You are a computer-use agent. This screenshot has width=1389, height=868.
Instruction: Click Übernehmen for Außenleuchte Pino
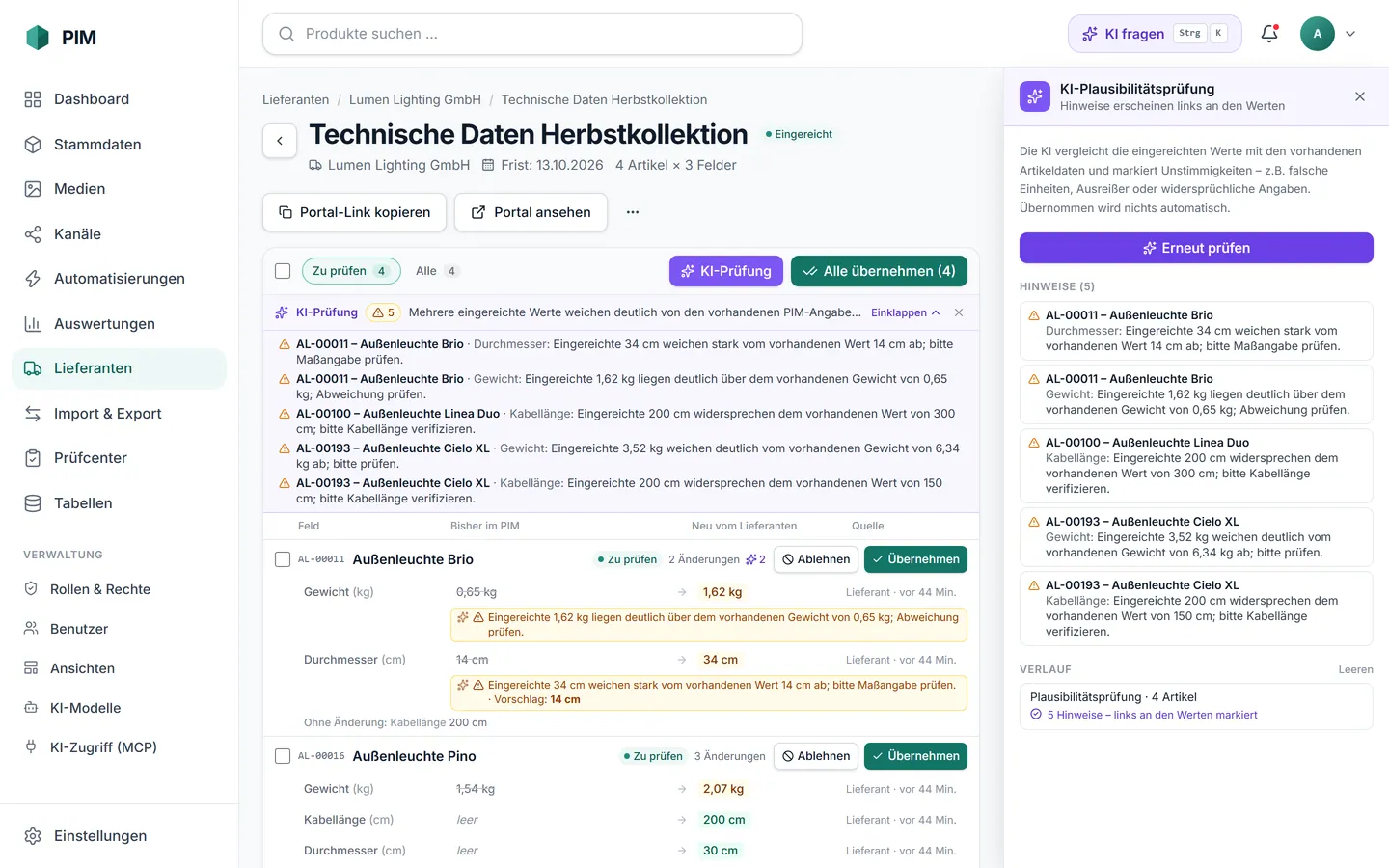915,756
